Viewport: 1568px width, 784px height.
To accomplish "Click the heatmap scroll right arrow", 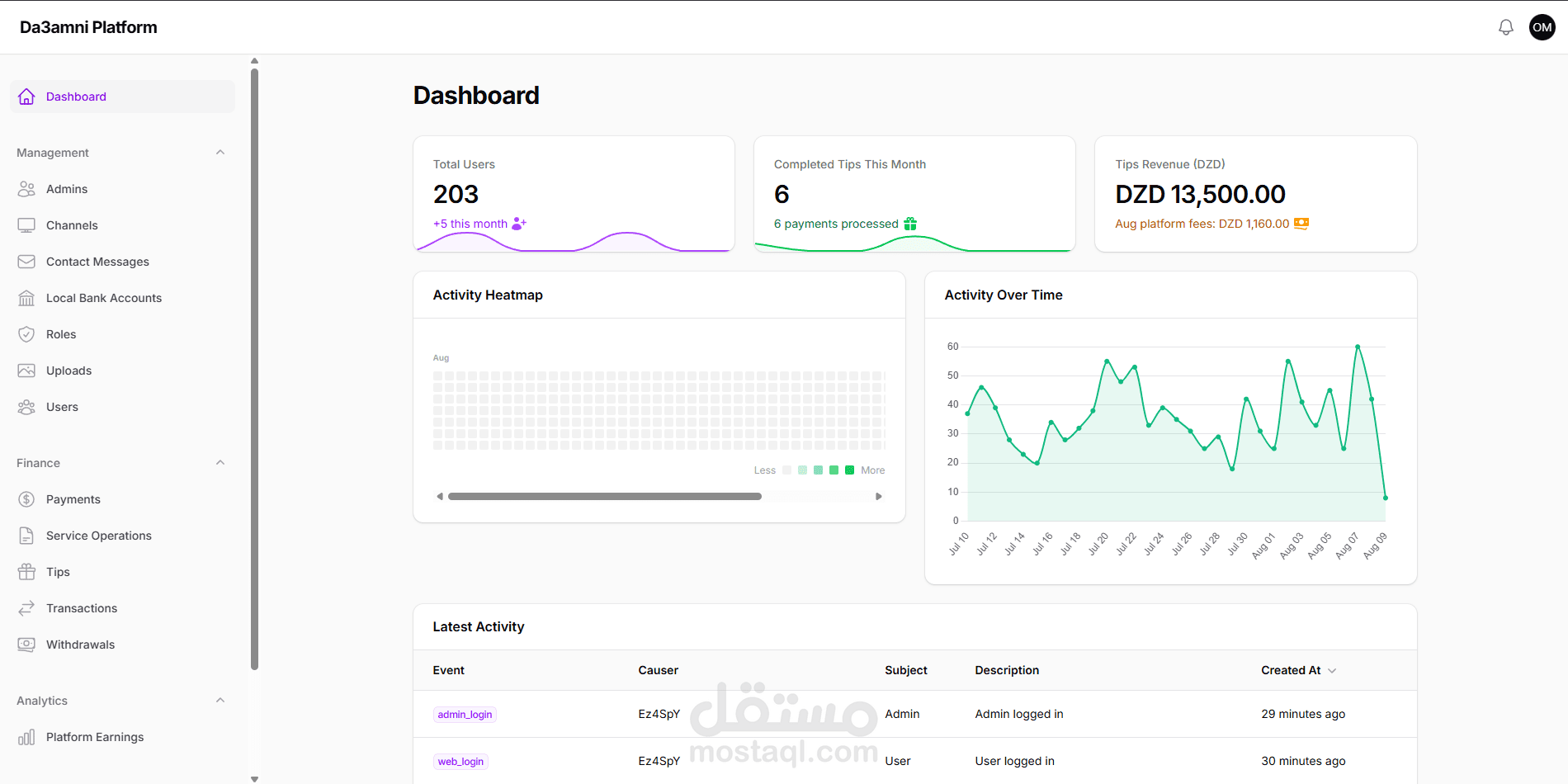I will pos(879,497).
